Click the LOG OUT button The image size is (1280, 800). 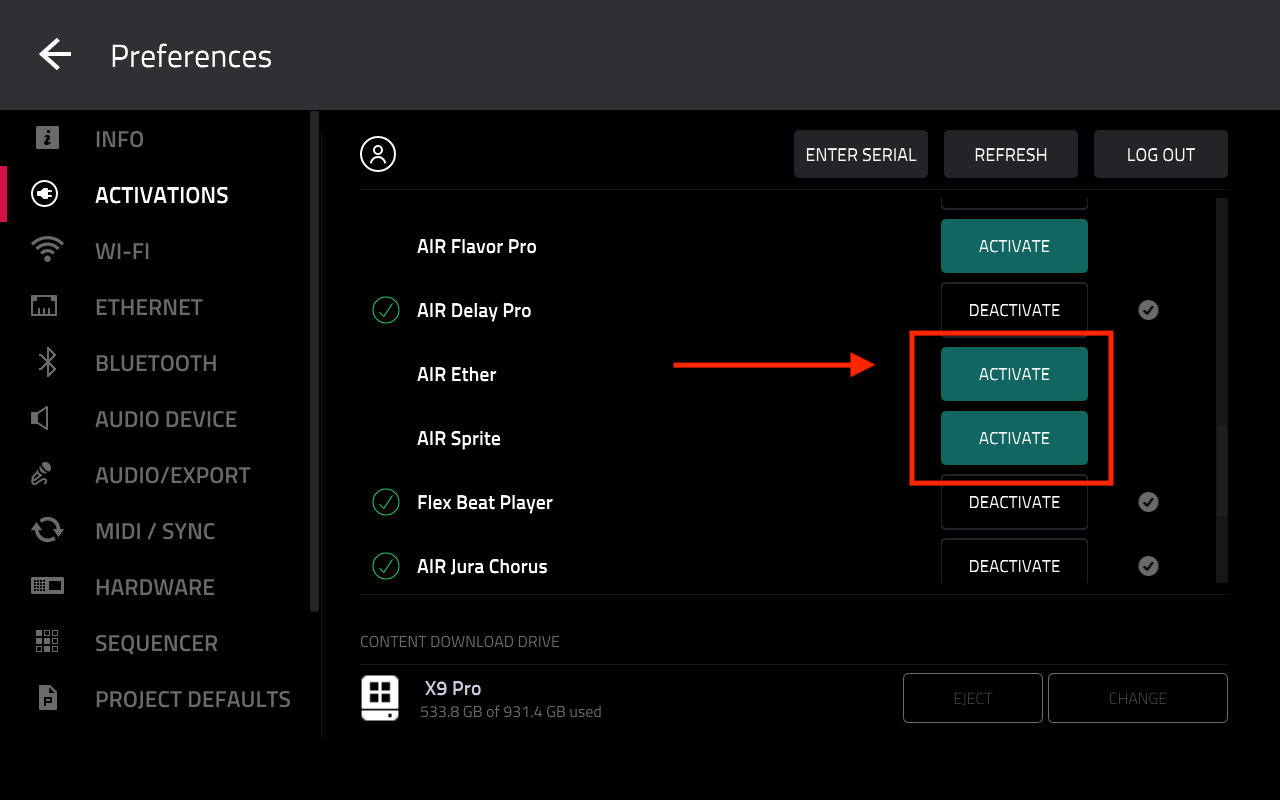pos(1161,154)
